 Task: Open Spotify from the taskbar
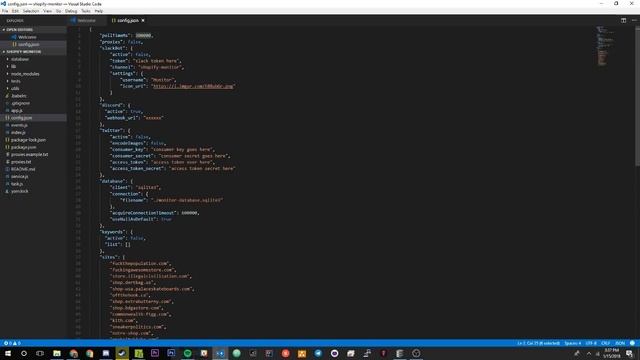click(x=187, y=353)
